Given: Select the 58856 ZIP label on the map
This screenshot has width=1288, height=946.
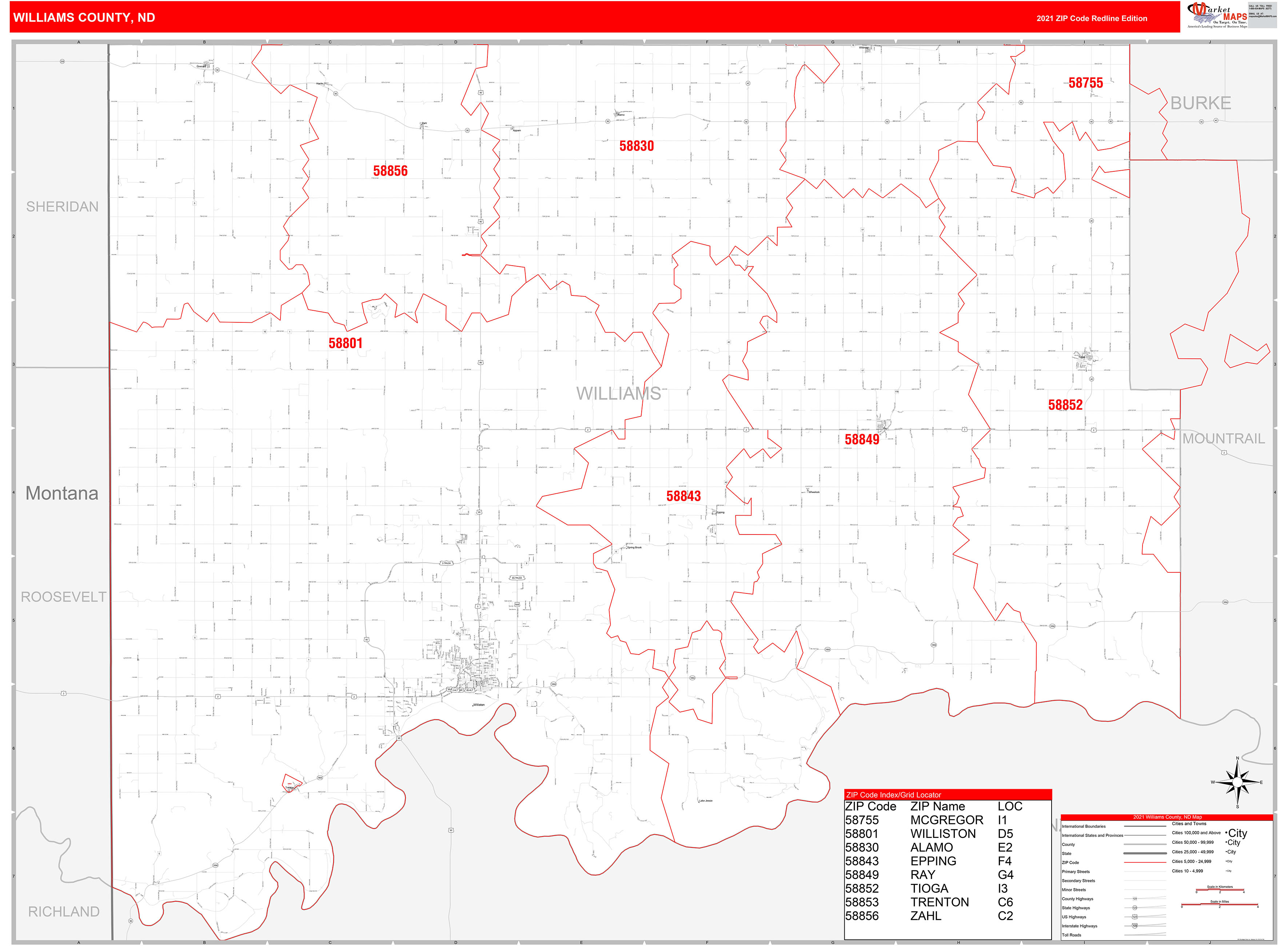Looking at the screenshot, I should [x=390, y=171].
